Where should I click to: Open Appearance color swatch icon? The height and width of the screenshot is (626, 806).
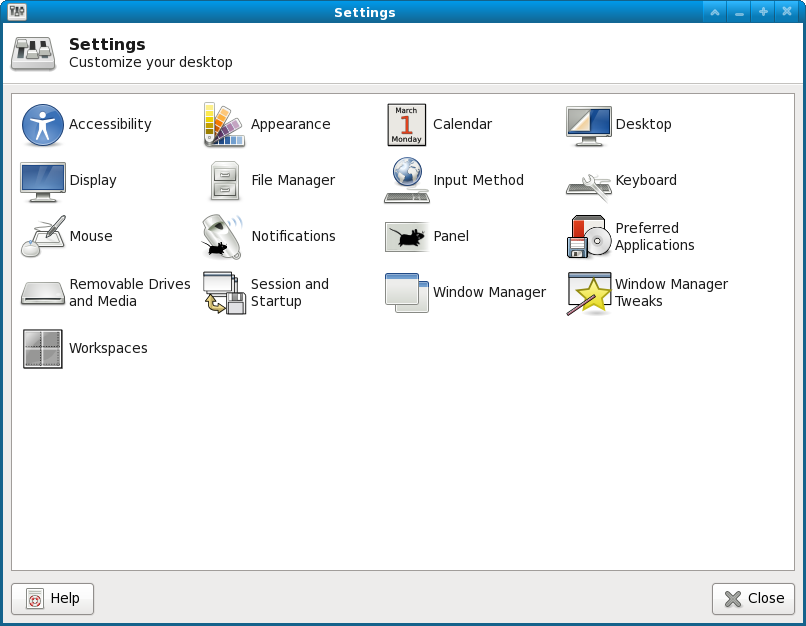(224, 125)
